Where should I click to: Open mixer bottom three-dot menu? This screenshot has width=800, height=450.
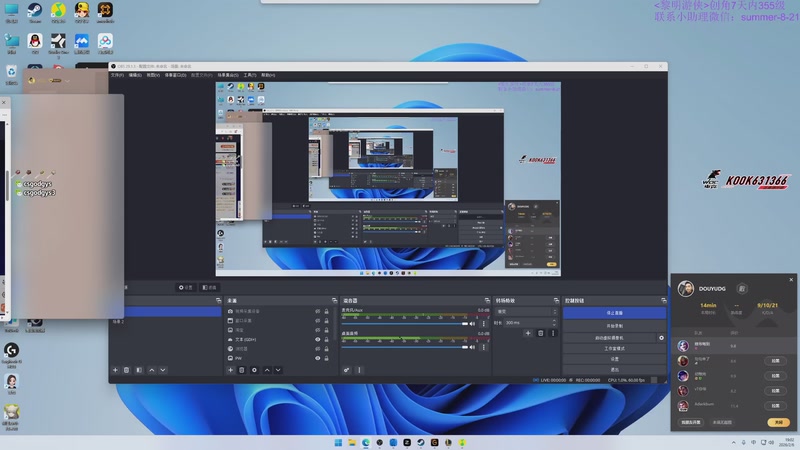[x=359, y=370]
